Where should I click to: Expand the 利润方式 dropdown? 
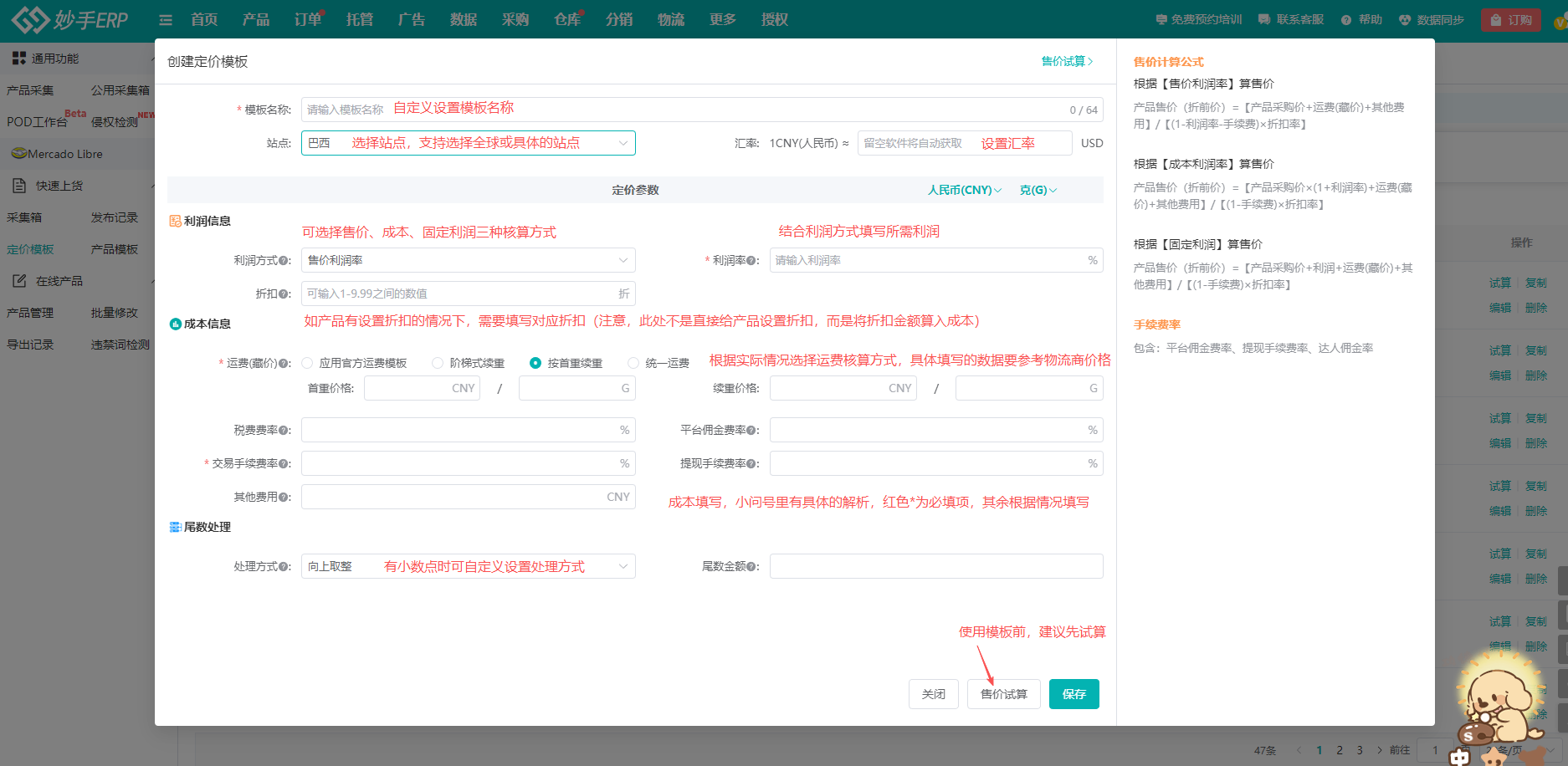tap(468, 261)
